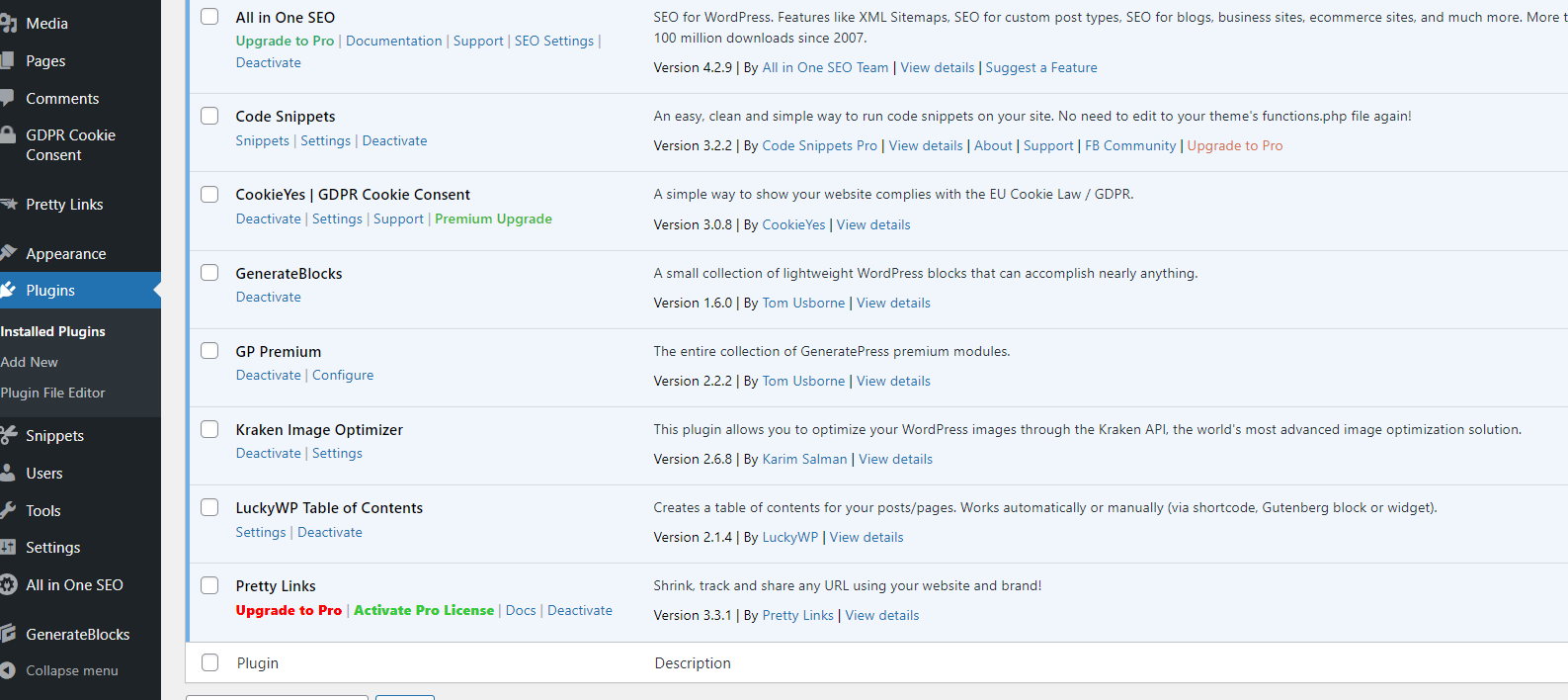This screenshot has width=1568, height=700.
Task: Select the Pretty Links plugin checkbox
Action: 209,585
